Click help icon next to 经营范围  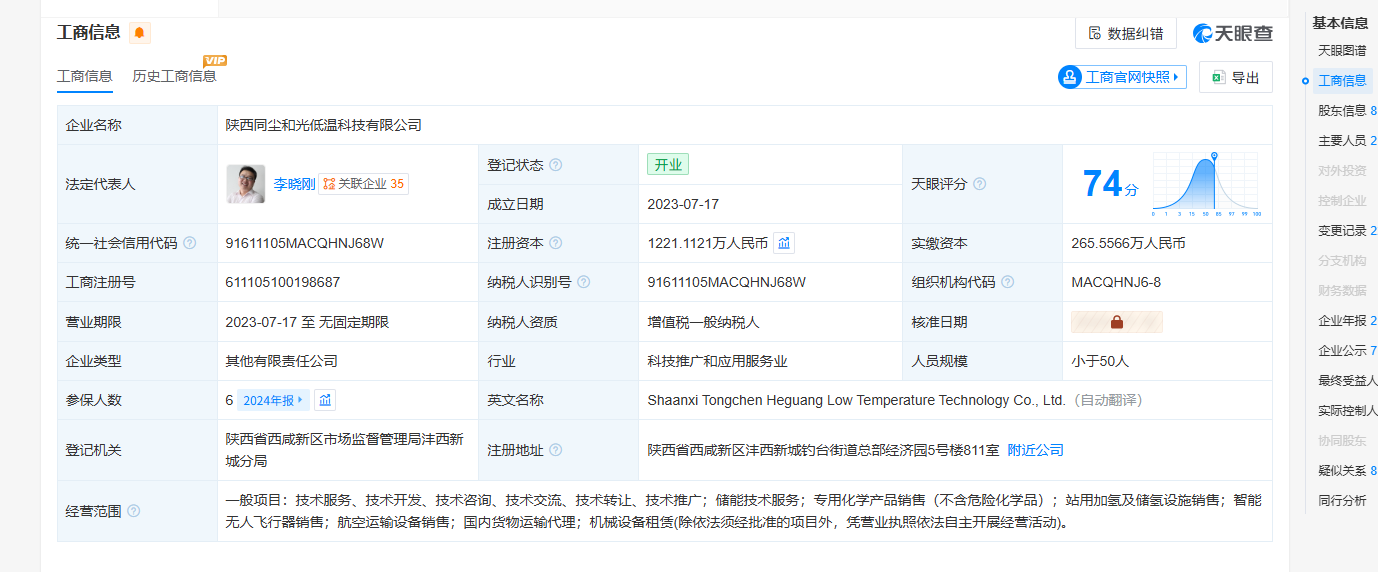[134, 511]
